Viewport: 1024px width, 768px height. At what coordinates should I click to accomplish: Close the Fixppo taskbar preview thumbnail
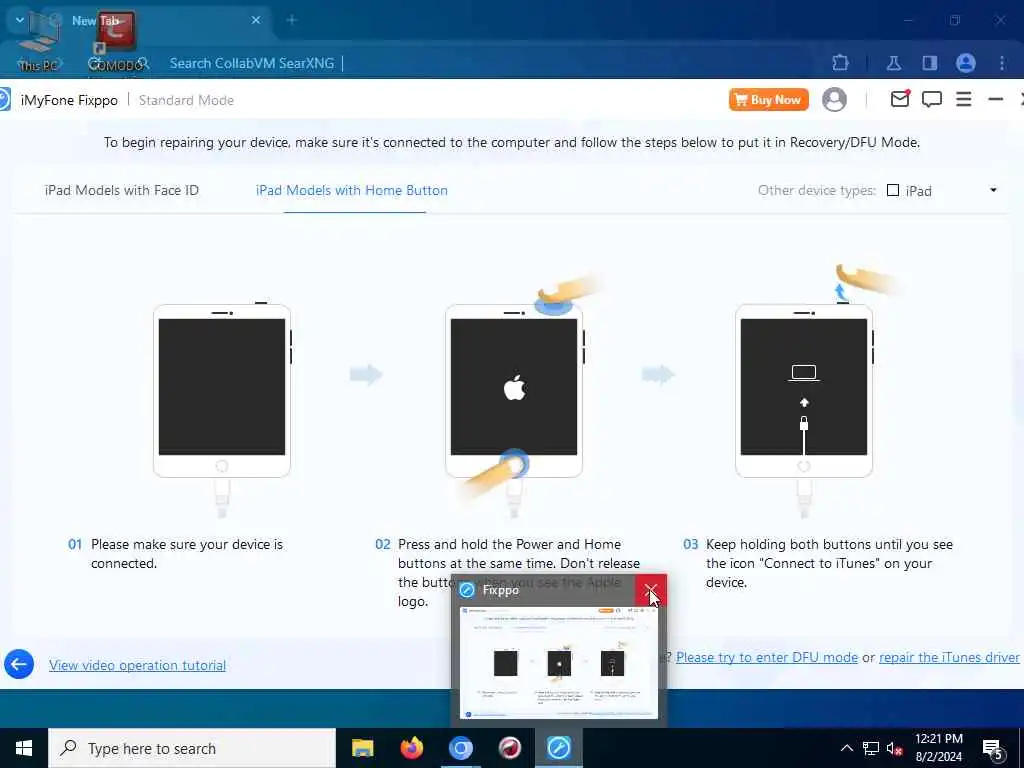point(650,590)
